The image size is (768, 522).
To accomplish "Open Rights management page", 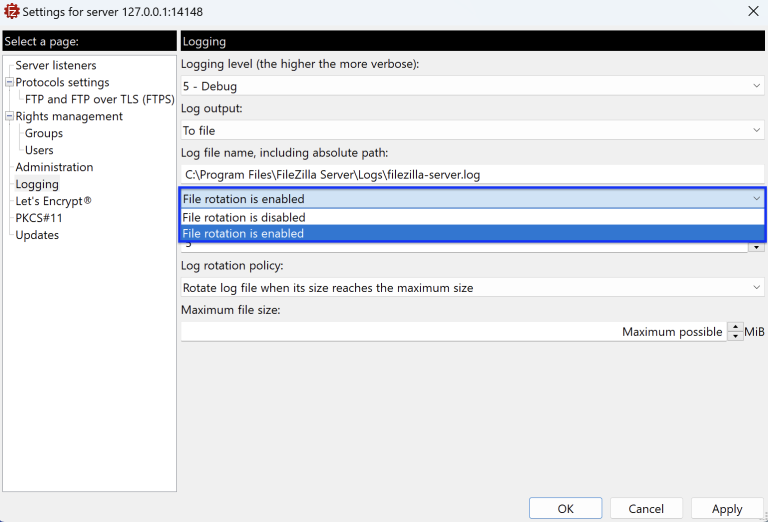I will click(69, 116).
